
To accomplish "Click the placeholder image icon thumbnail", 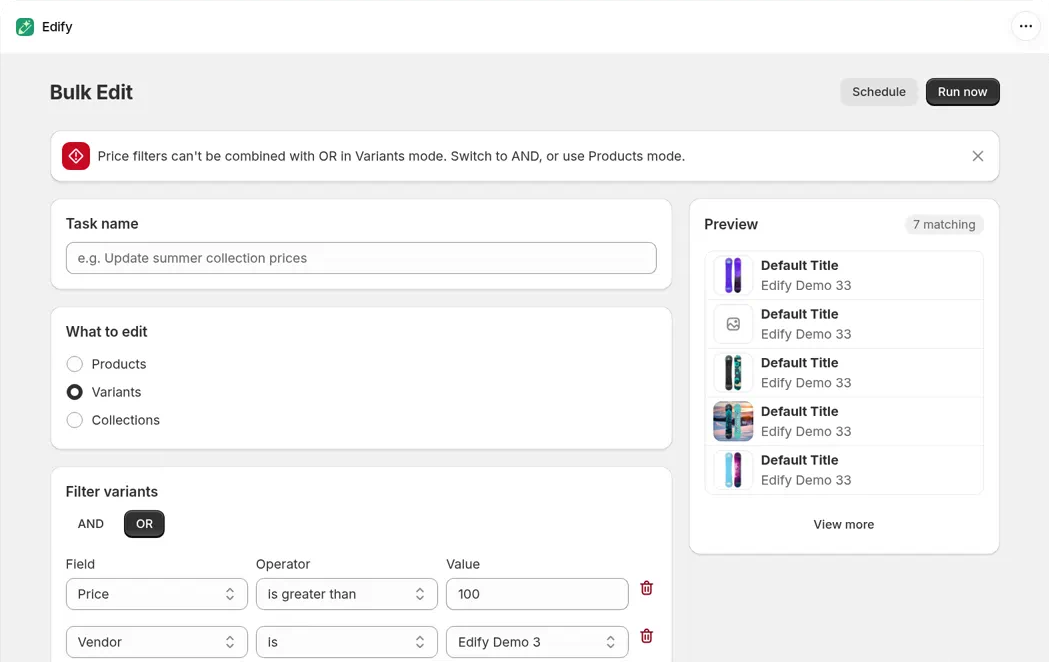I will point(733,324).
